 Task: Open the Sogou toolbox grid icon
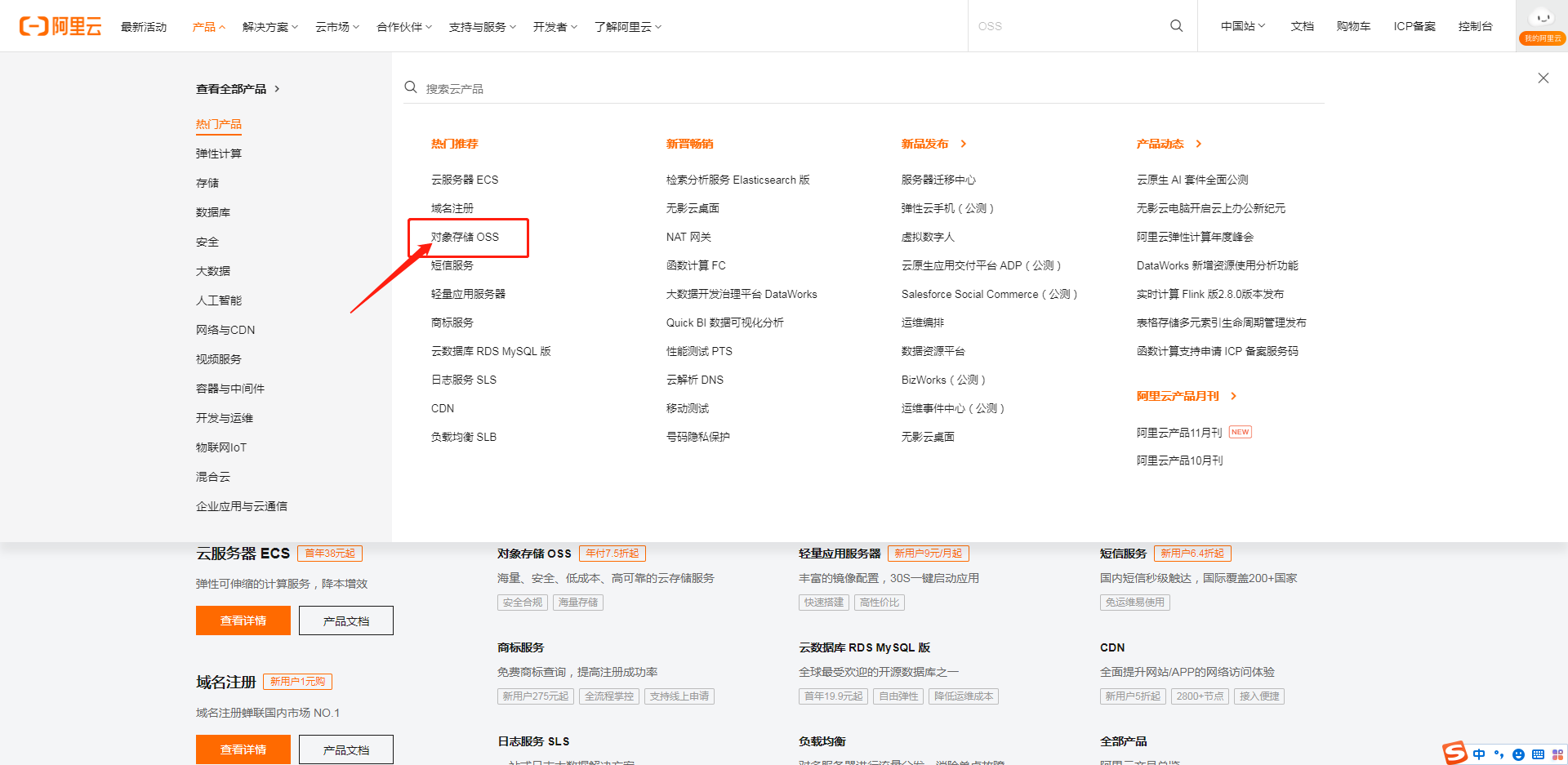pyautogui.click(x=1557, y=754)
